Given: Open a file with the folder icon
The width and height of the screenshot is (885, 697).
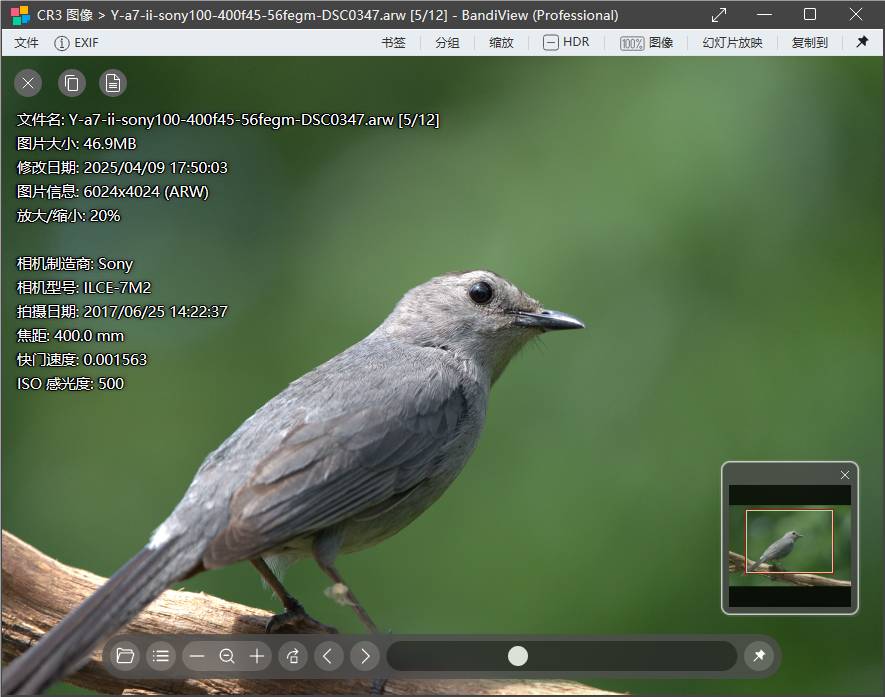Looking at the screenshot, I should point(125,656).
